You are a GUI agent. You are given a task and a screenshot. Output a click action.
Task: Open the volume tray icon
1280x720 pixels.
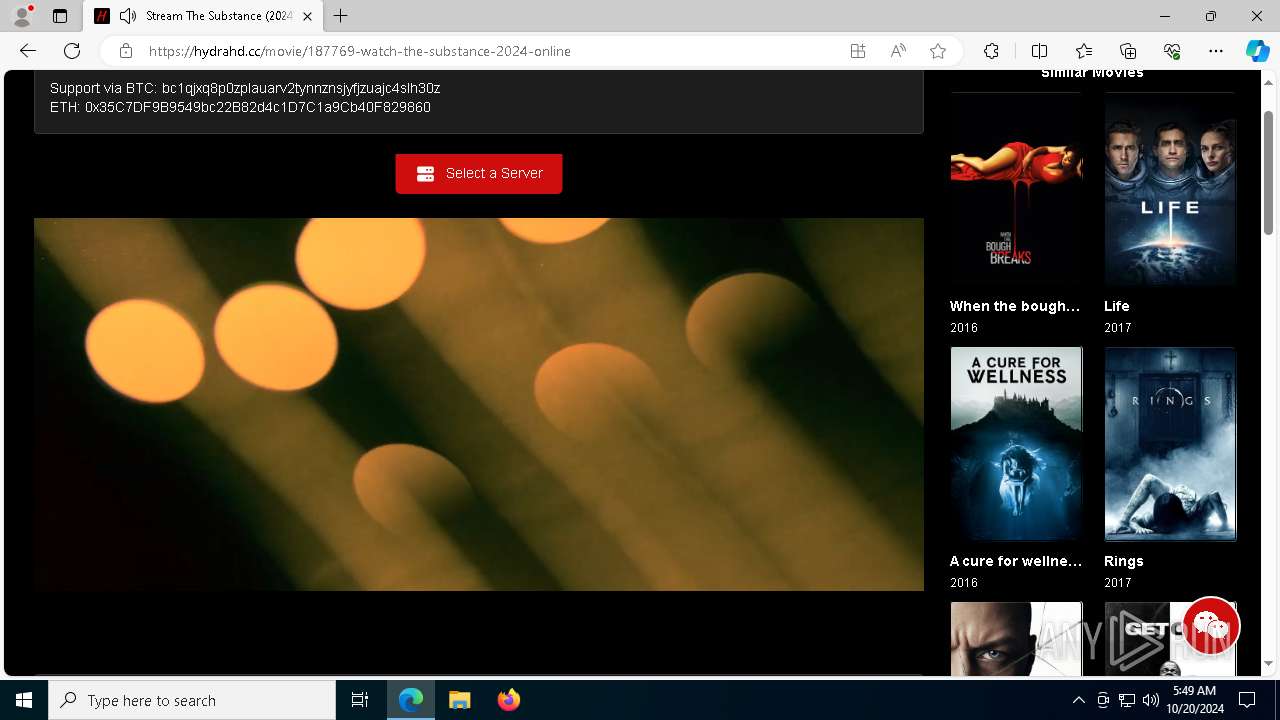[x=1151, y=700]
